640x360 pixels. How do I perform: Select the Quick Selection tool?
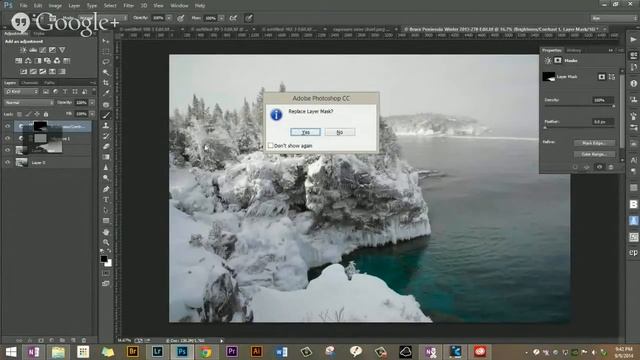(x=106, y=72)
